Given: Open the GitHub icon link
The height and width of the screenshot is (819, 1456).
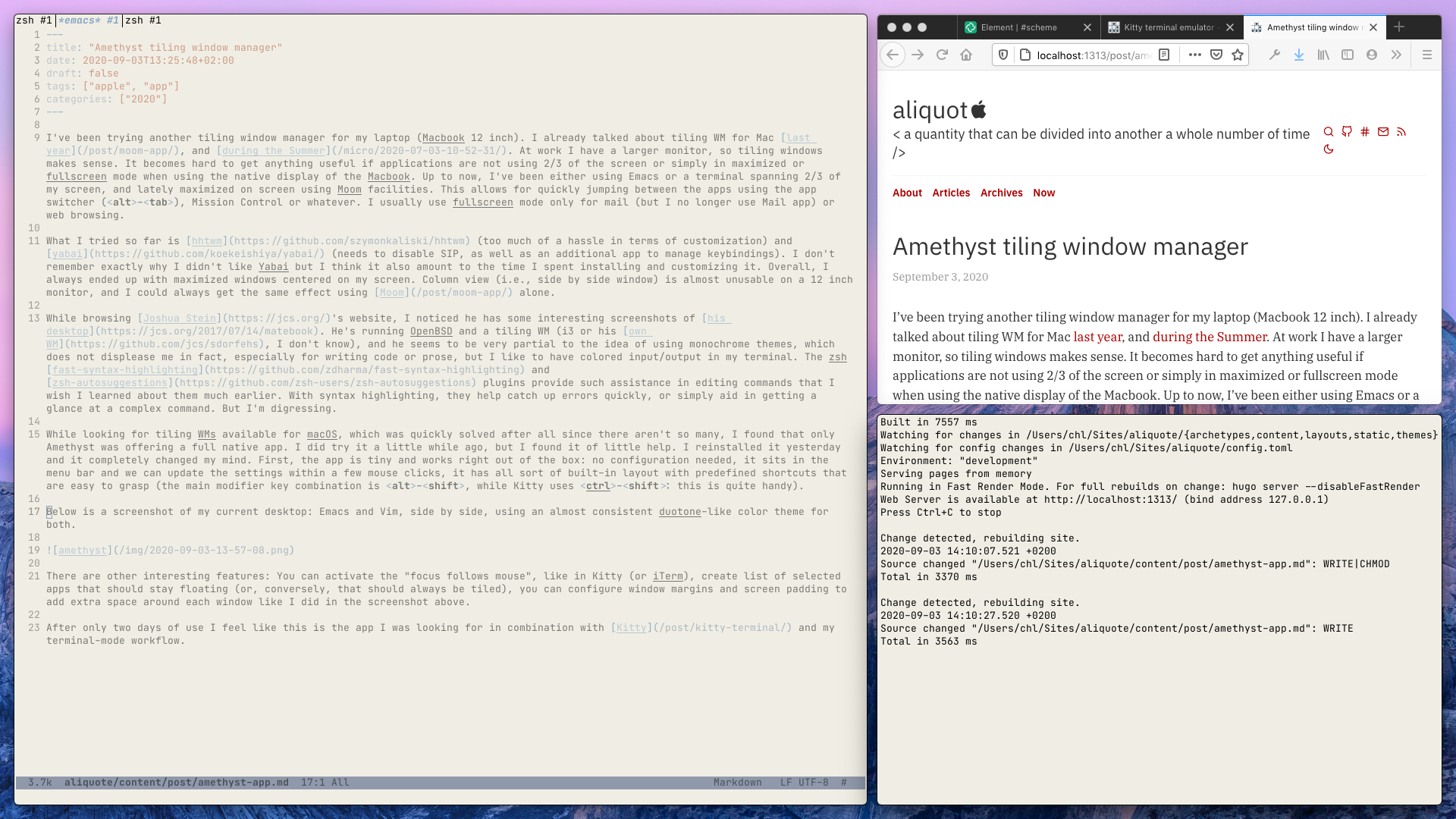Looking at the screenshot, I should (1347, 132).
